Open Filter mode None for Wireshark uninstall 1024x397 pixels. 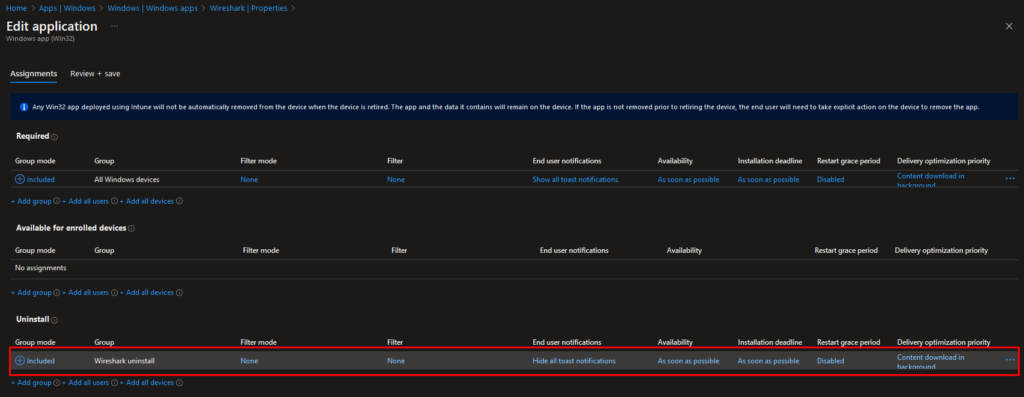click(249, 360)
